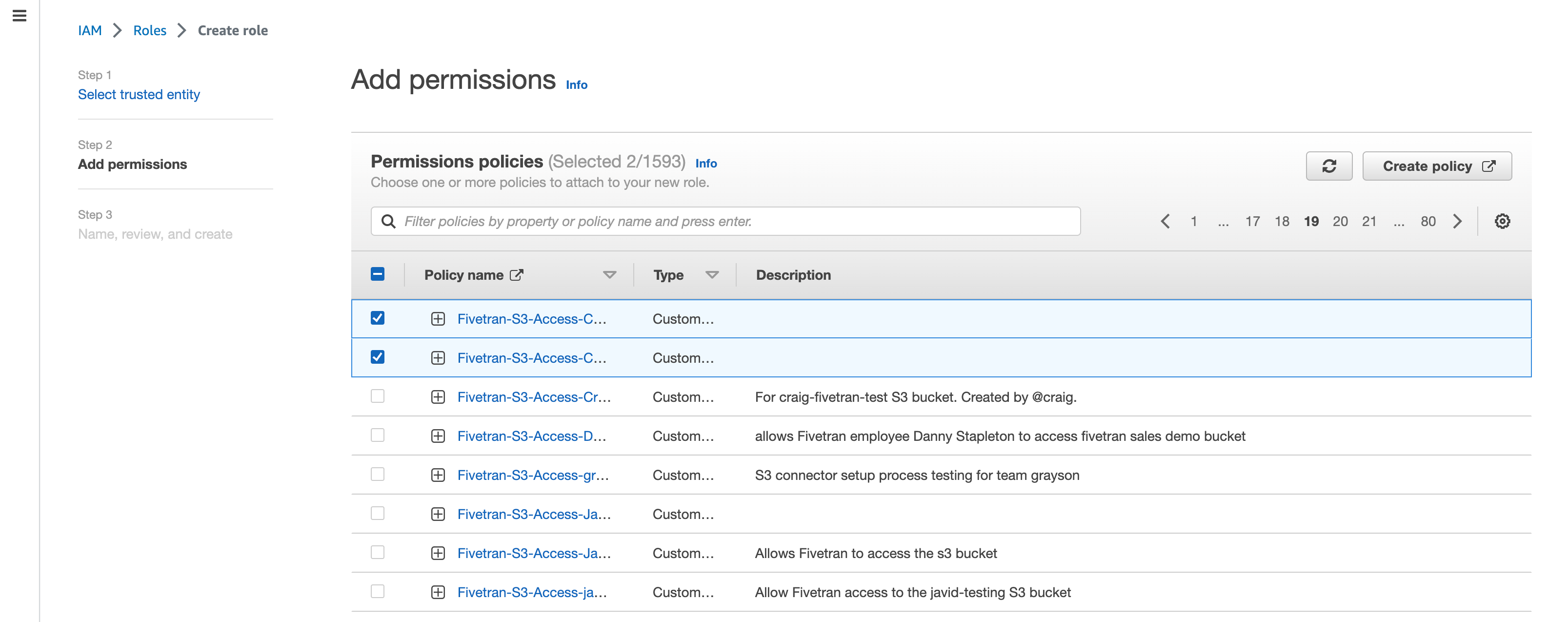Sort by Policy name column arrow
The height and width of the screenshot is (622, 1568).
click(609, 275)
